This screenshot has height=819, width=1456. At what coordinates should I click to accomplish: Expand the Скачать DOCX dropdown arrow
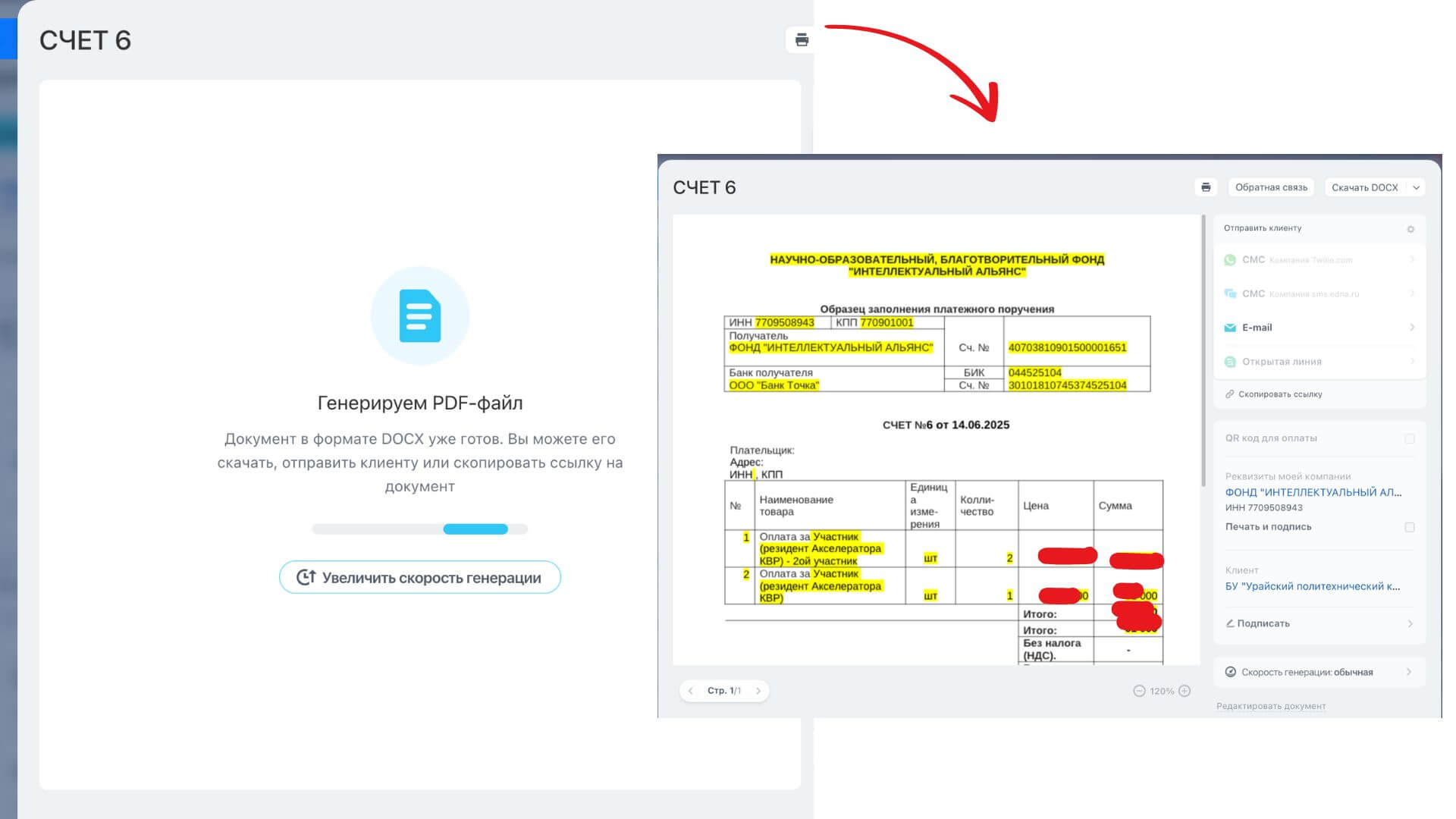[x=1416, y=187]
